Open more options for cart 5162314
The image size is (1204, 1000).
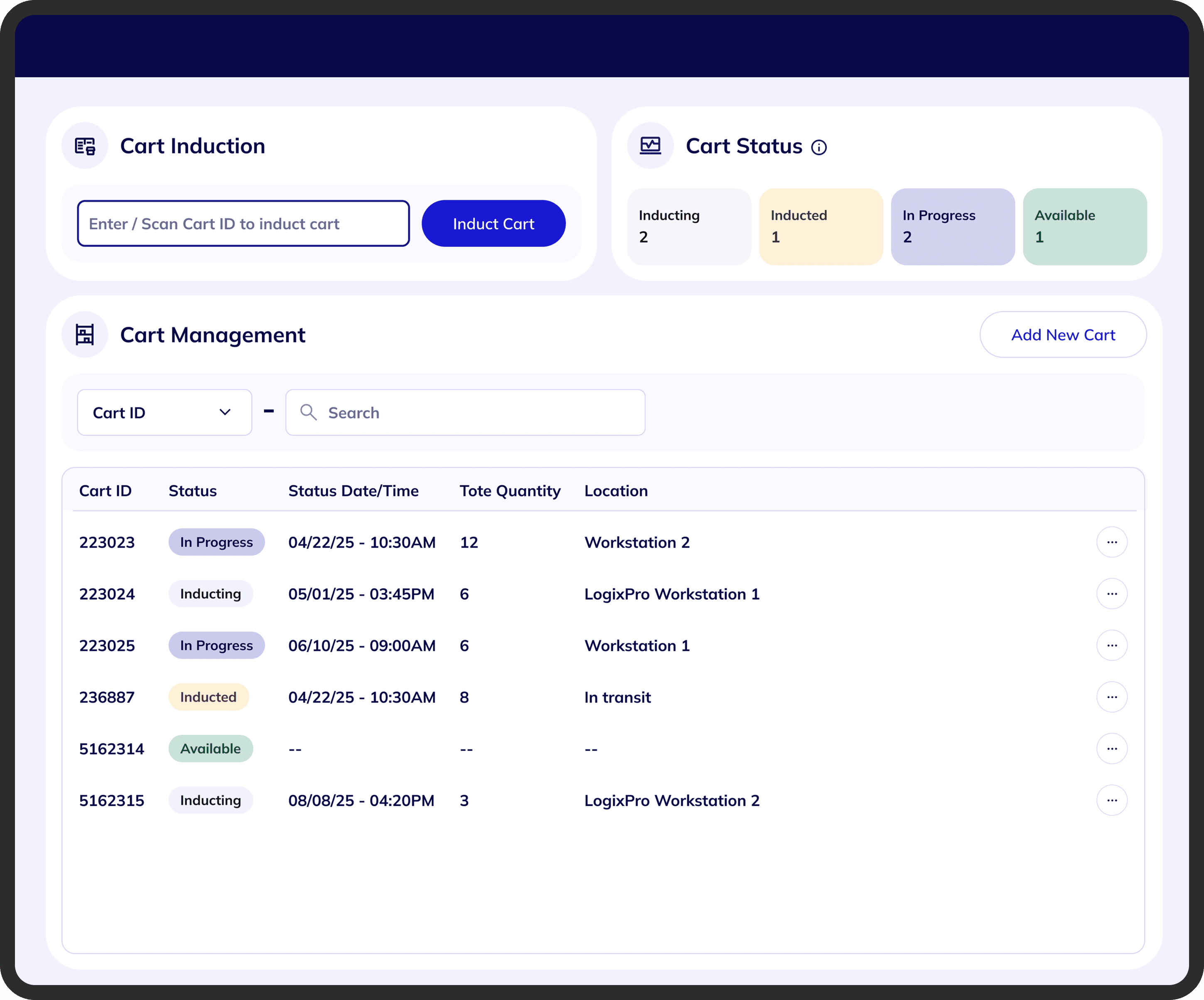(1112, 749)
